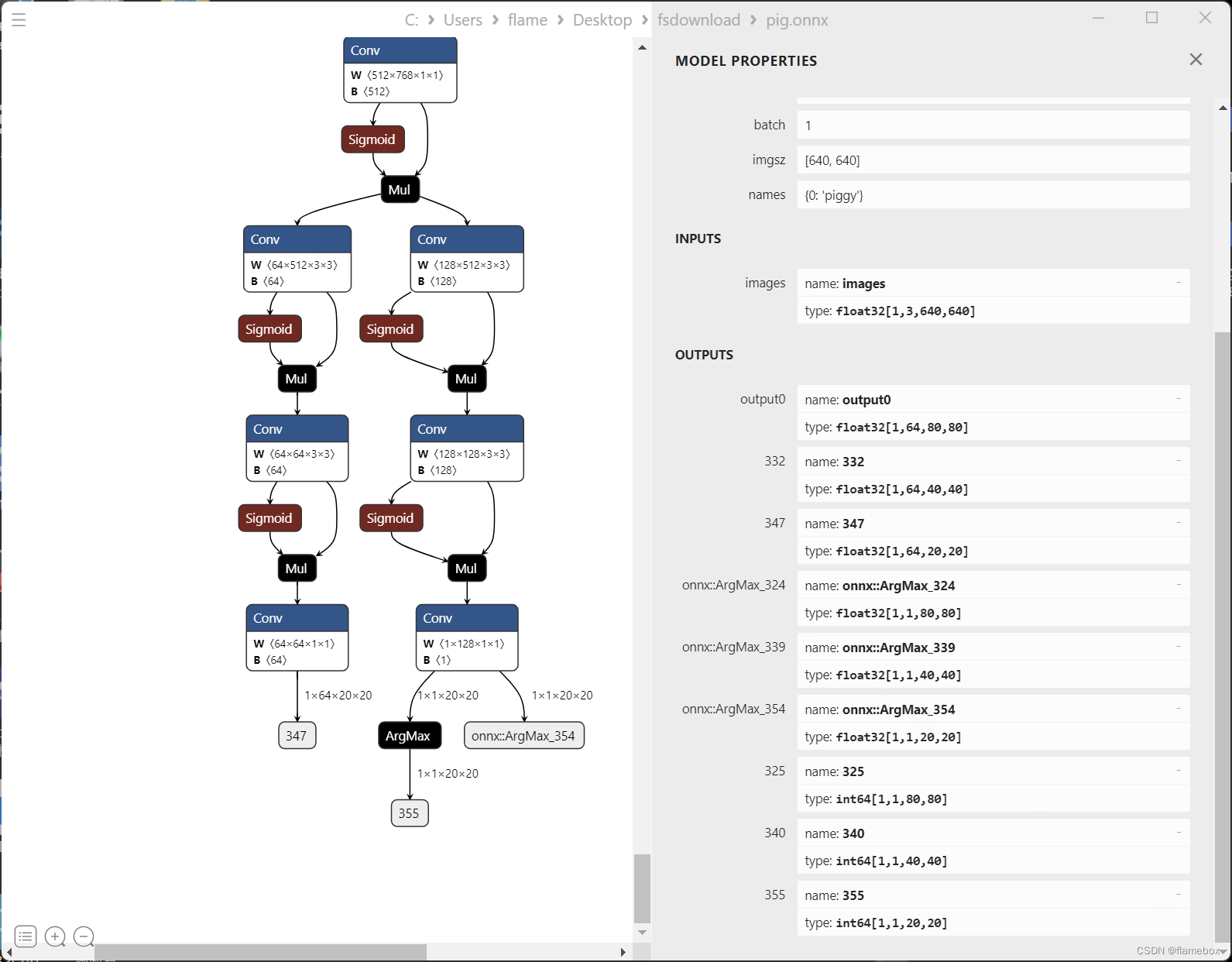Screen dimensions: 1232x962
Task: Select Sigmoid node under Conv 128×512×3×3
Action: [391, 329]
